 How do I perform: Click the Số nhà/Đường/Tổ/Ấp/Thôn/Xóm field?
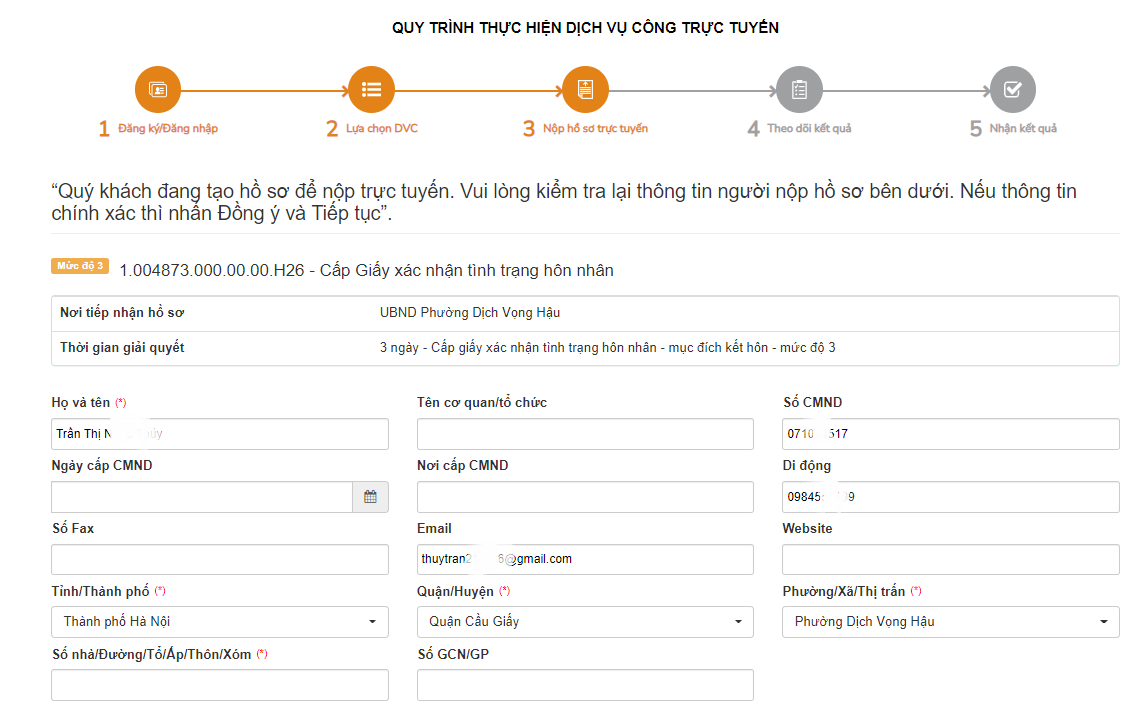[x=219, y=685]
